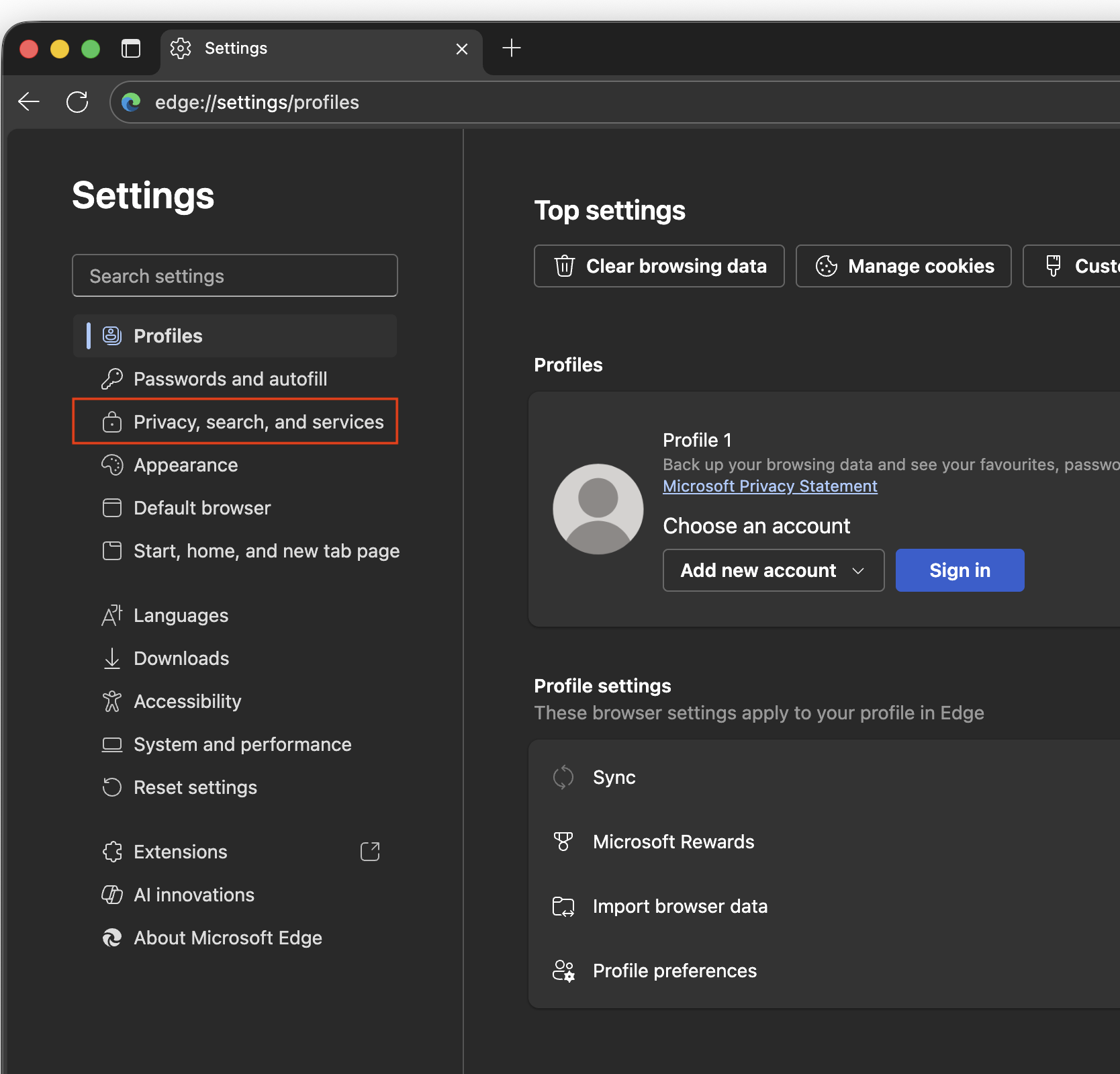
Task: Click the Reset settings circular arrow icon
Action: pyautogui.click(x=112, y=787)
